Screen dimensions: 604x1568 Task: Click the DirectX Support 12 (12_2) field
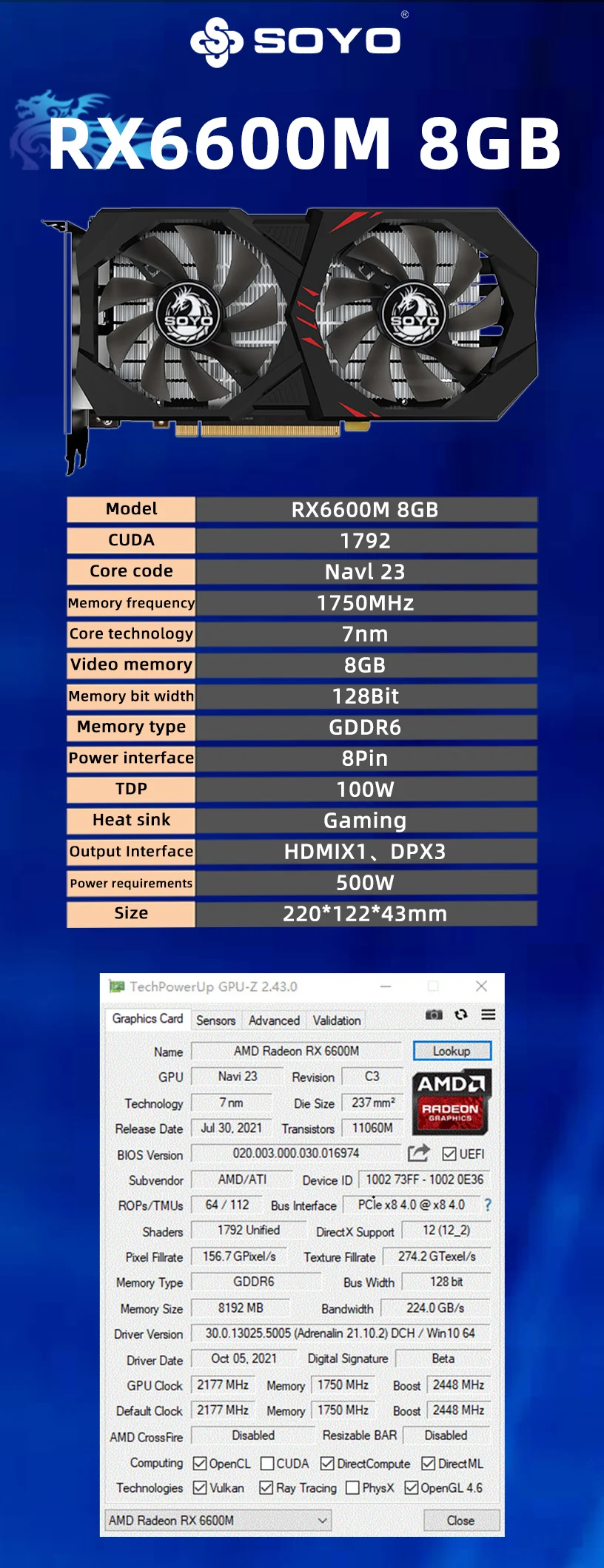click(446, 1231)
